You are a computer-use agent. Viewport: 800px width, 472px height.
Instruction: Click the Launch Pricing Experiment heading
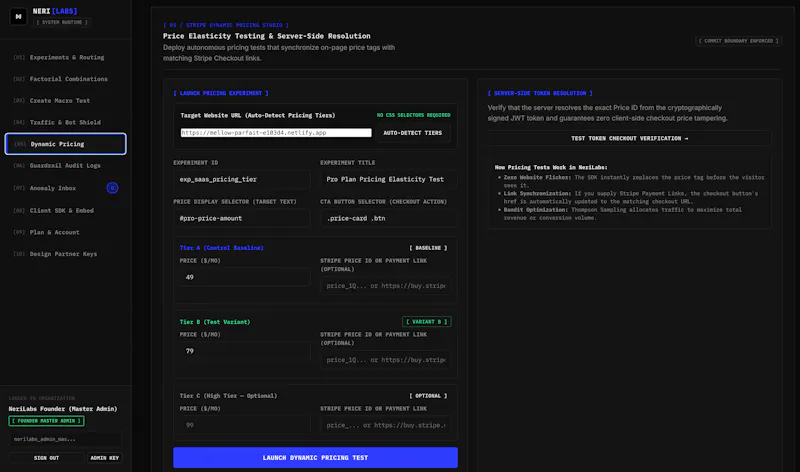coord(221,93)
